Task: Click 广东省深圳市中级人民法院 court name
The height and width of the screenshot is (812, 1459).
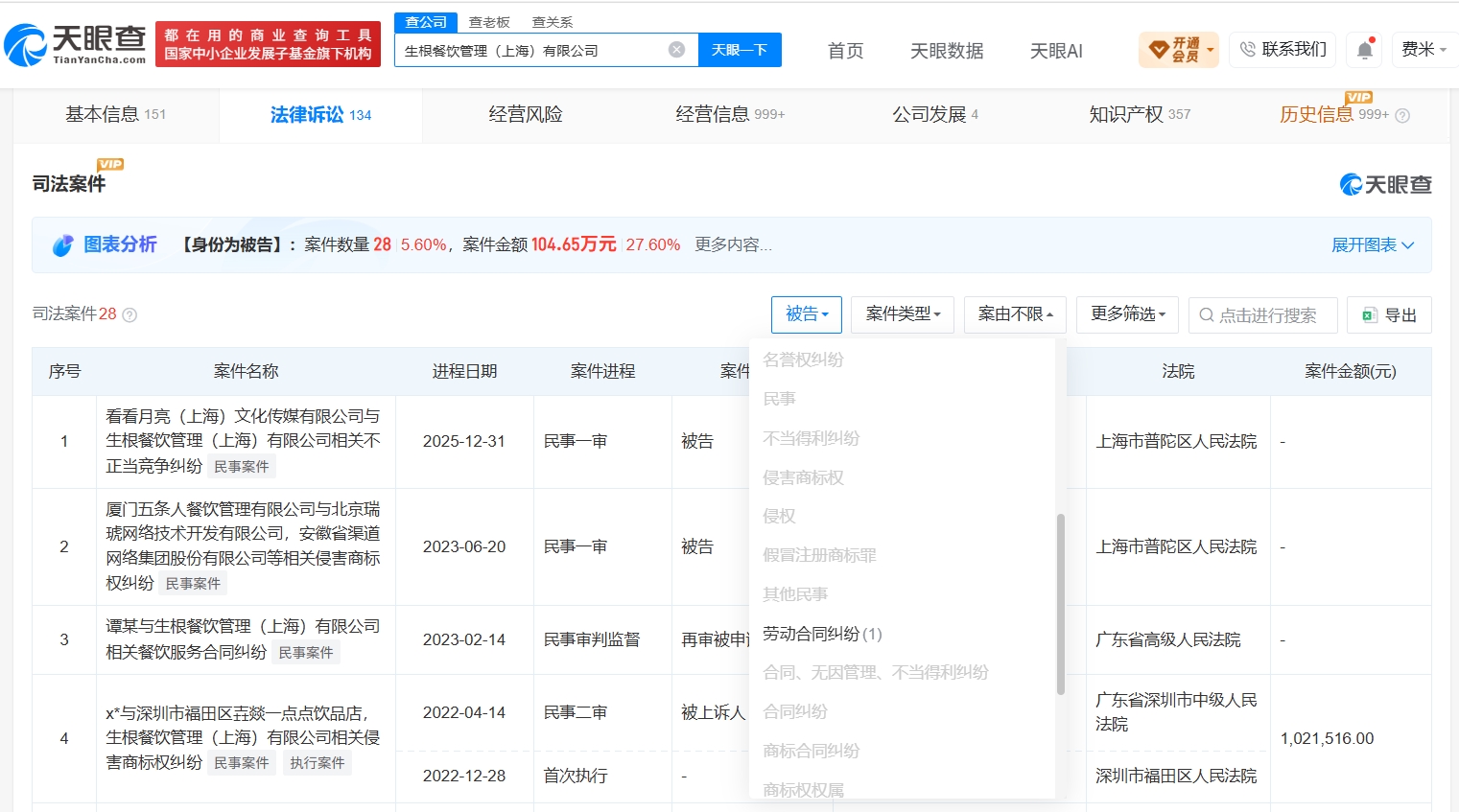Action: pyautogui.click(x=1176, y=712)
